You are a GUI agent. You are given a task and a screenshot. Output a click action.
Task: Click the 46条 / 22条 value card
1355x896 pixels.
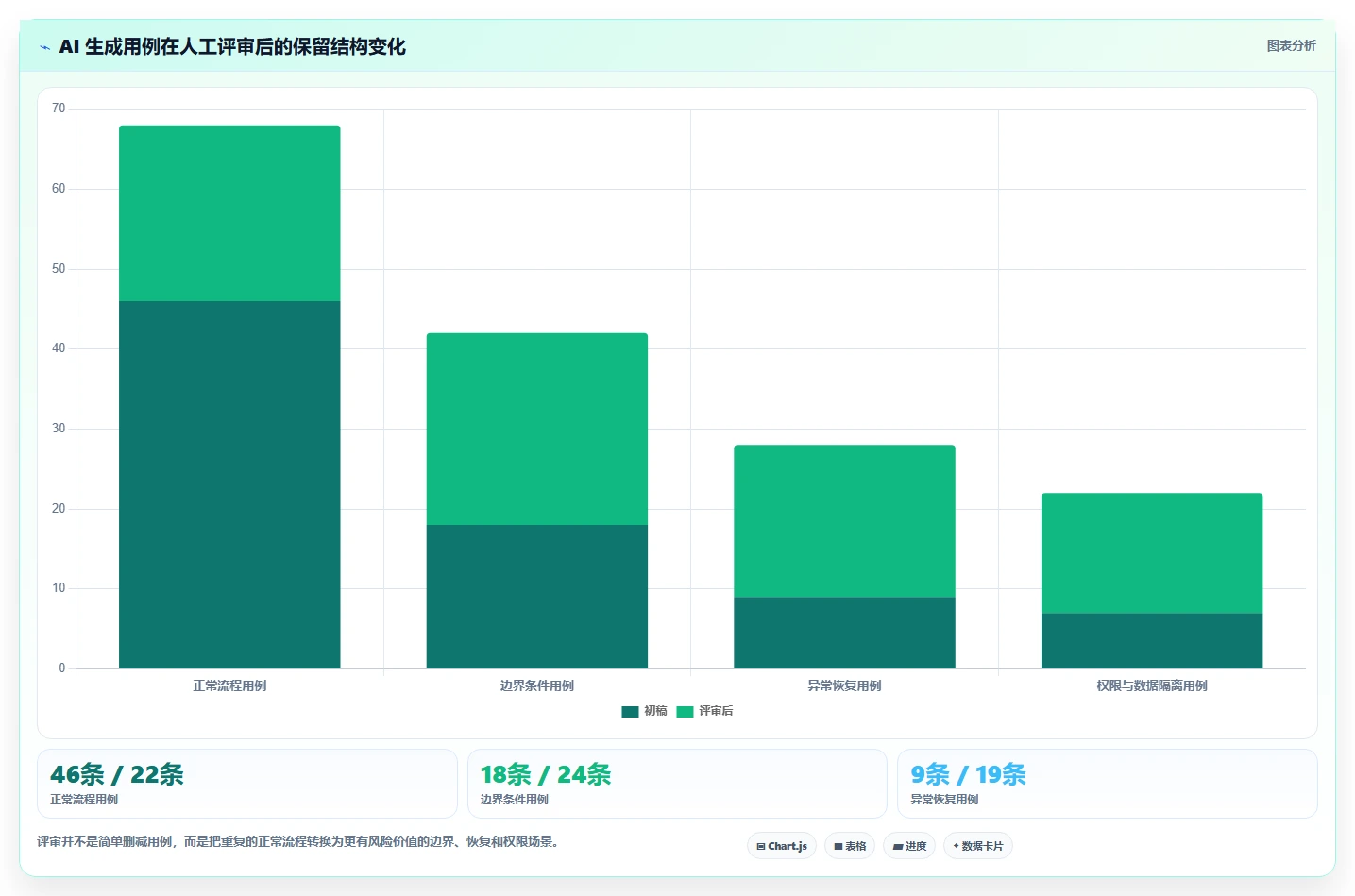247,784
